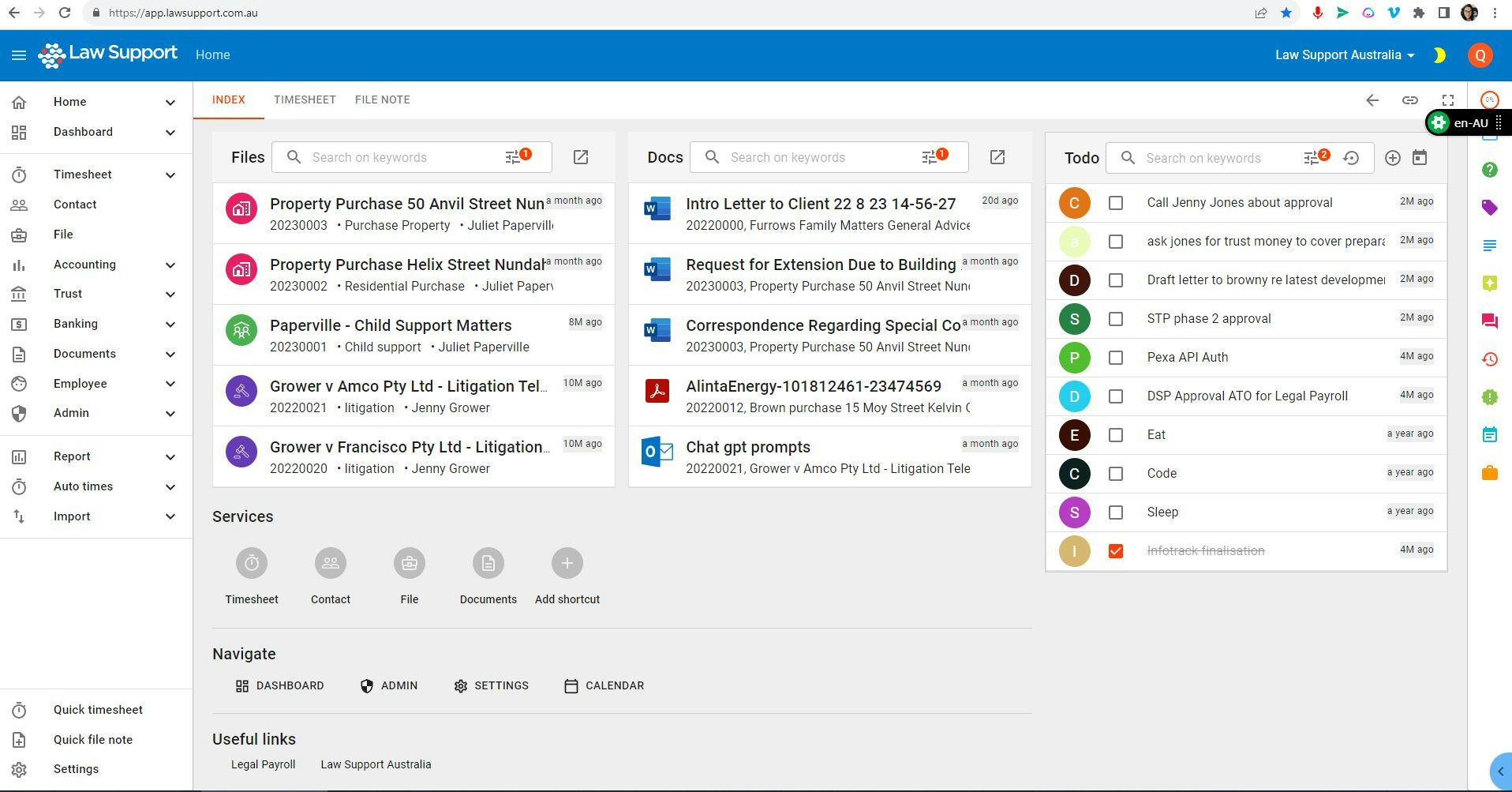The height and width of the screenshot is (792, 1512).
Task: Click the Todo history icon
Action: [1353, 158]
